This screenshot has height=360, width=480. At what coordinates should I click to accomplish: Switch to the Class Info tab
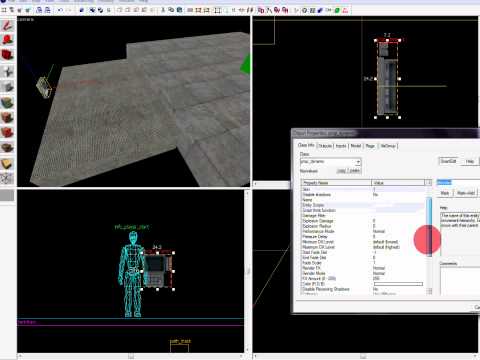tap(306, 146)
